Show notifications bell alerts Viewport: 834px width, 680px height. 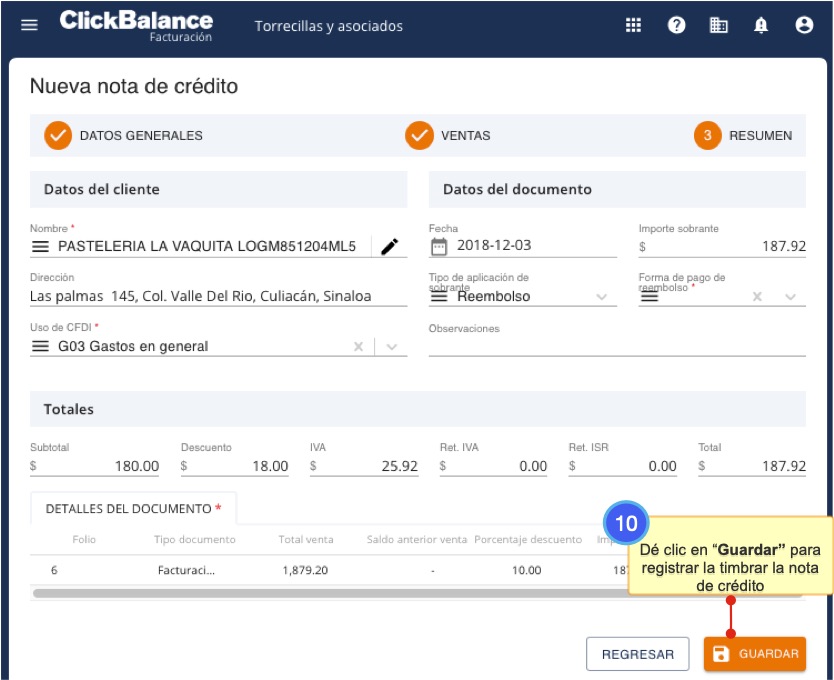click(761, 26)
